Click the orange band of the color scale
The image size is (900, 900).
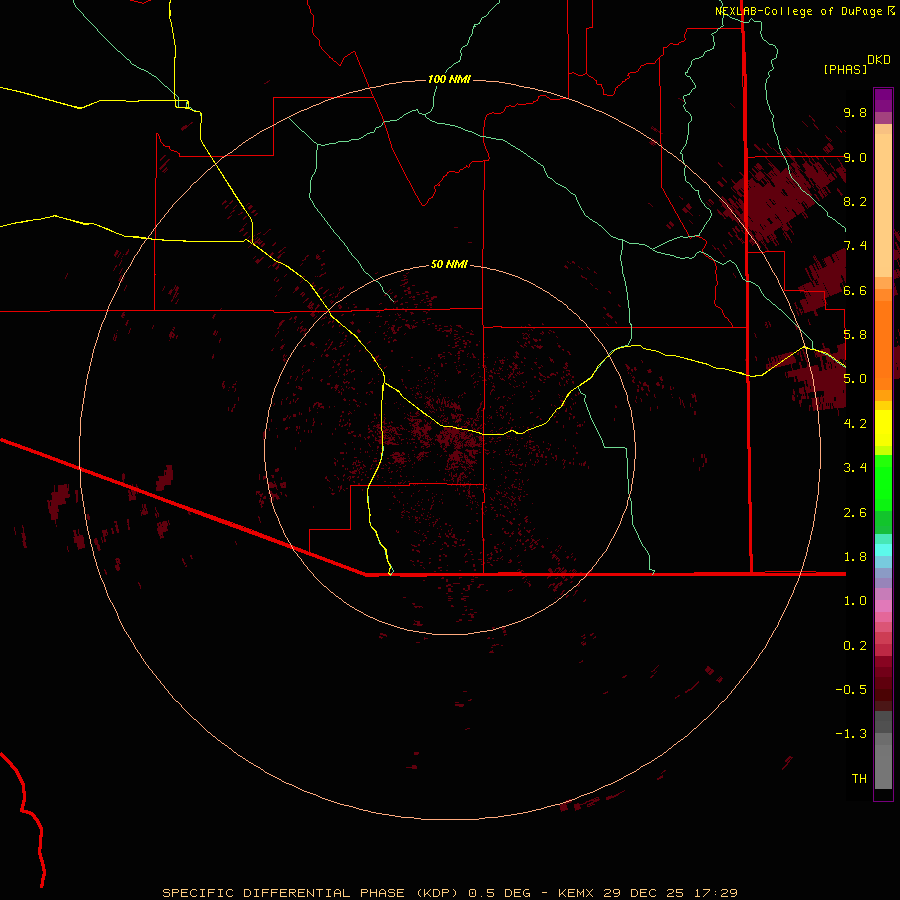click(883, 346)
